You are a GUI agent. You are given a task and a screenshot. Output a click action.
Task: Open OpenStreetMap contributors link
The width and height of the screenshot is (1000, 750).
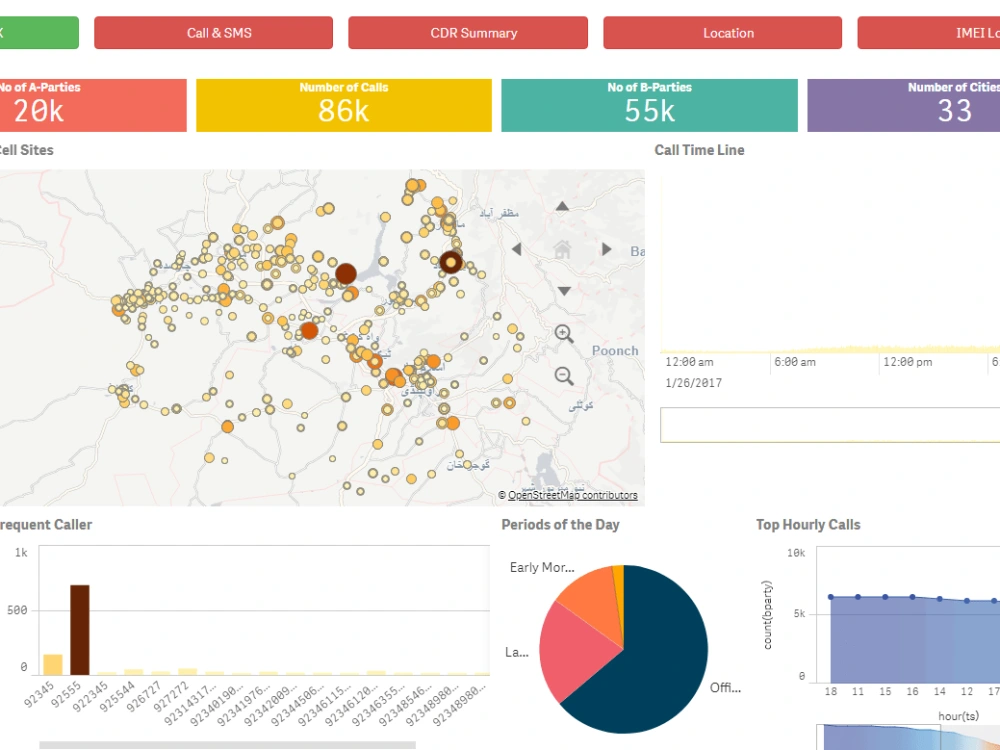pos(572,495)
